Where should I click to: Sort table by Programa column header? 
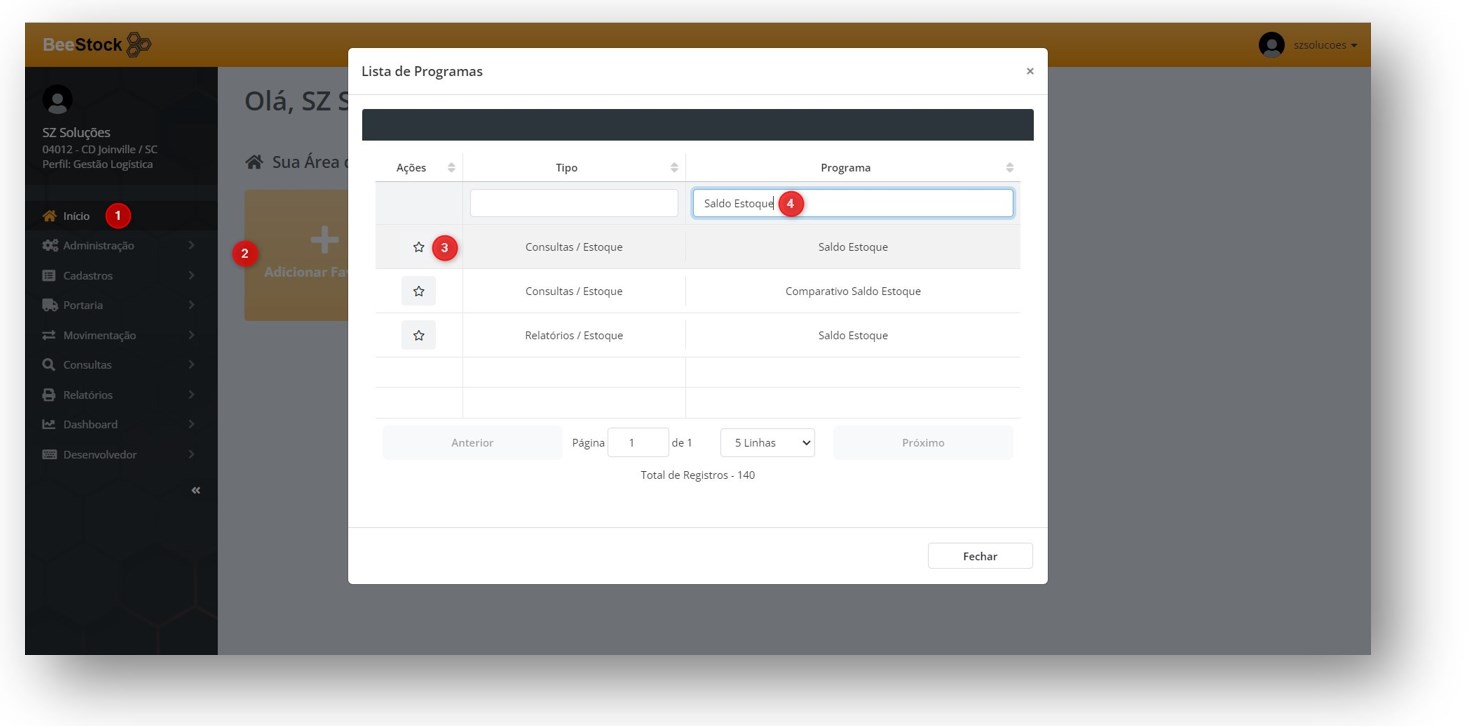(x=845, y=168)
